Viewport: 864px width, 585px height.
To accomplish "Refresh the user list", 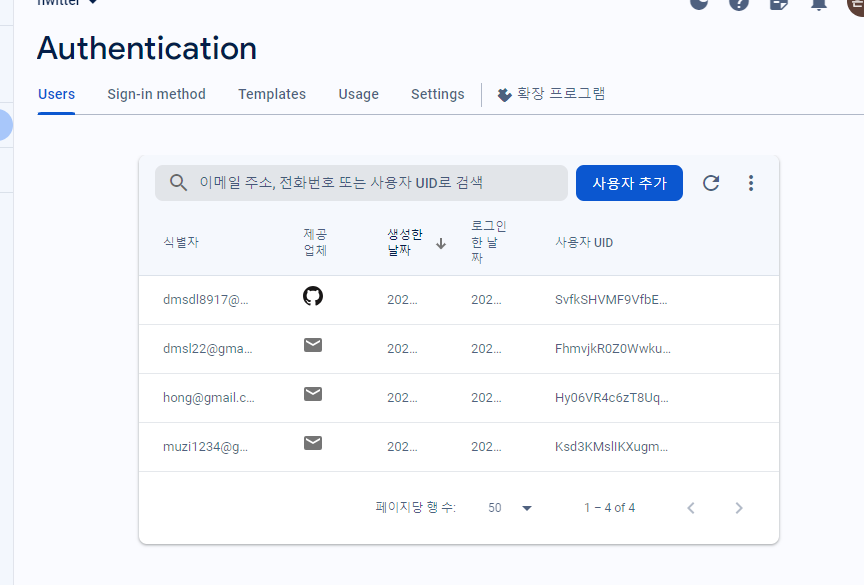I will click(711, 183).
